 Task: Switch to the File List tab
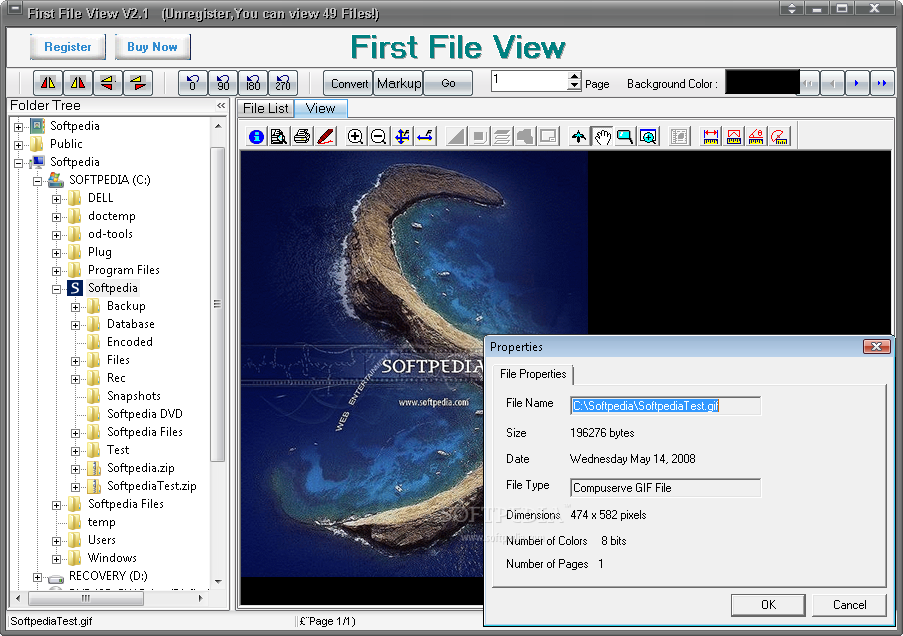[265, 108]
